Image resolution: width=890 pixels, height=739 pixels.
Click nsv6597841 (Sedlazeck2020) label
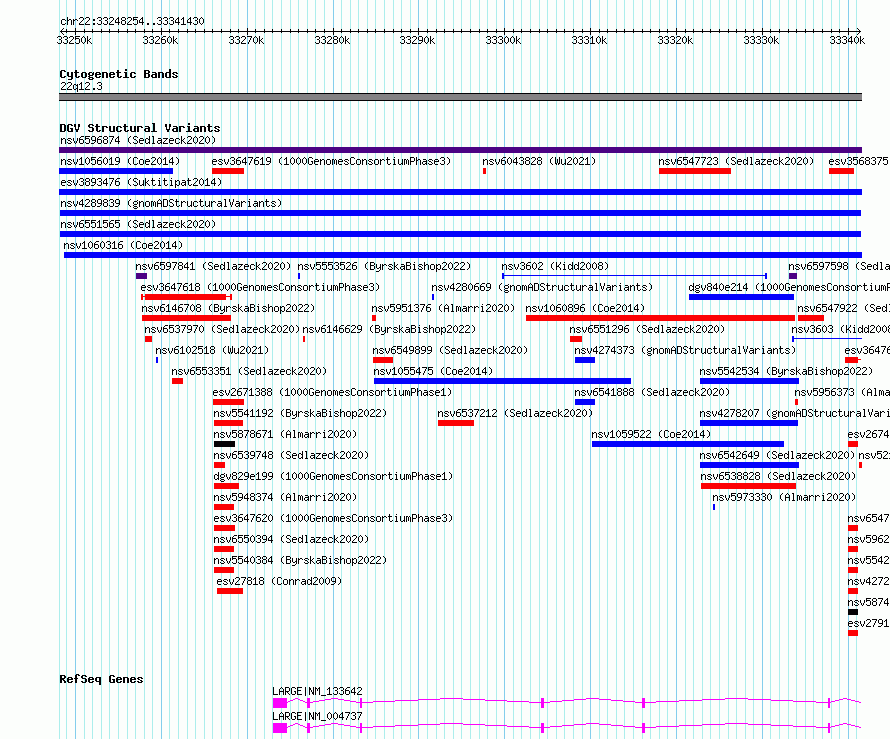[x=213, y=266]
